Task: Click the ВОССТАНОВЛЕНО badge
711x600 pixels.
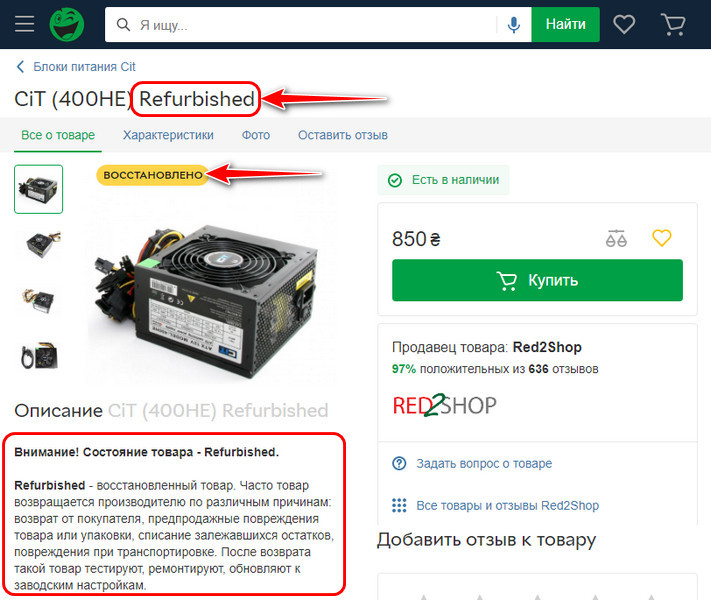Action: click(x=153, y=175)
